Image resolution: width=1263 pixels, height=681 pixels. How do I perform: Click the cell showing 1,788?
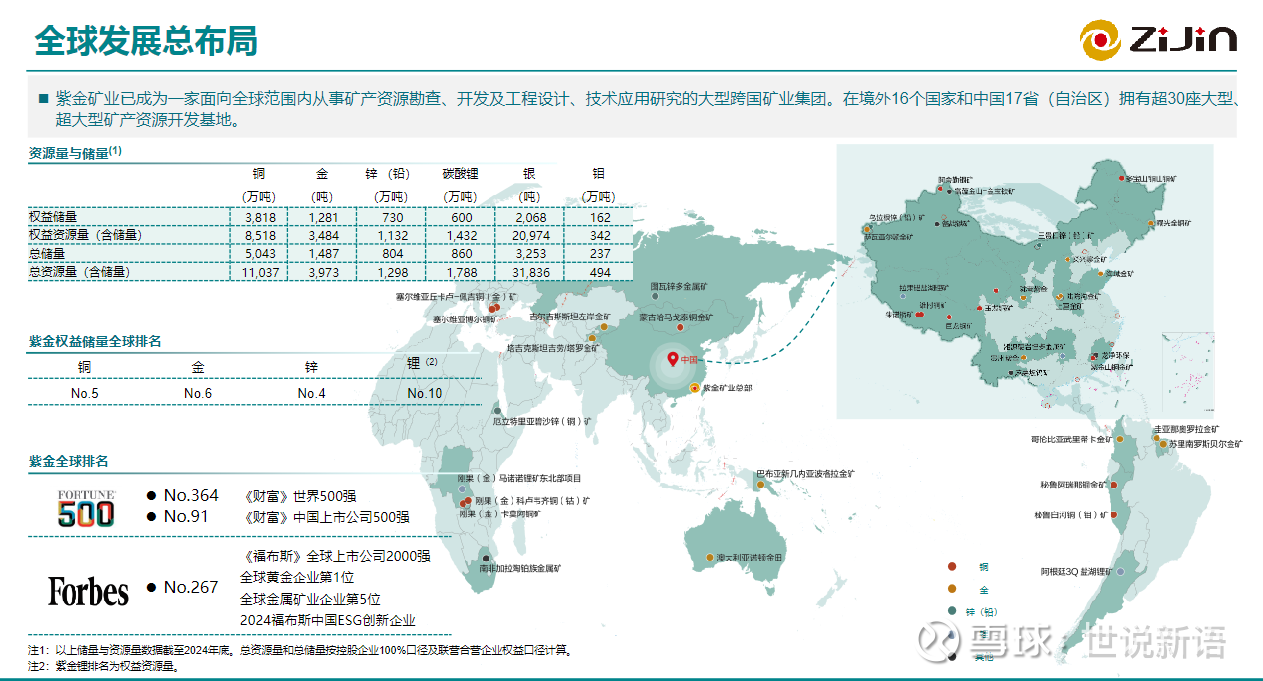coord(461,272)
